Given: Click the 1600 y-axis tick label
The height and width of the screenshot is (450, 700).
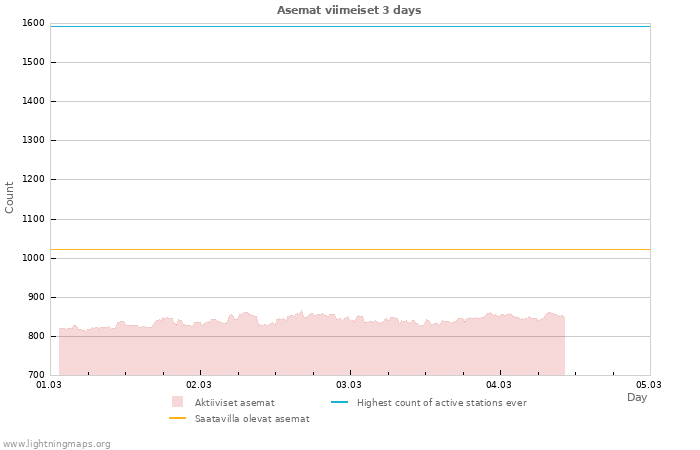Looking at the screenshot, I should 32,23.
